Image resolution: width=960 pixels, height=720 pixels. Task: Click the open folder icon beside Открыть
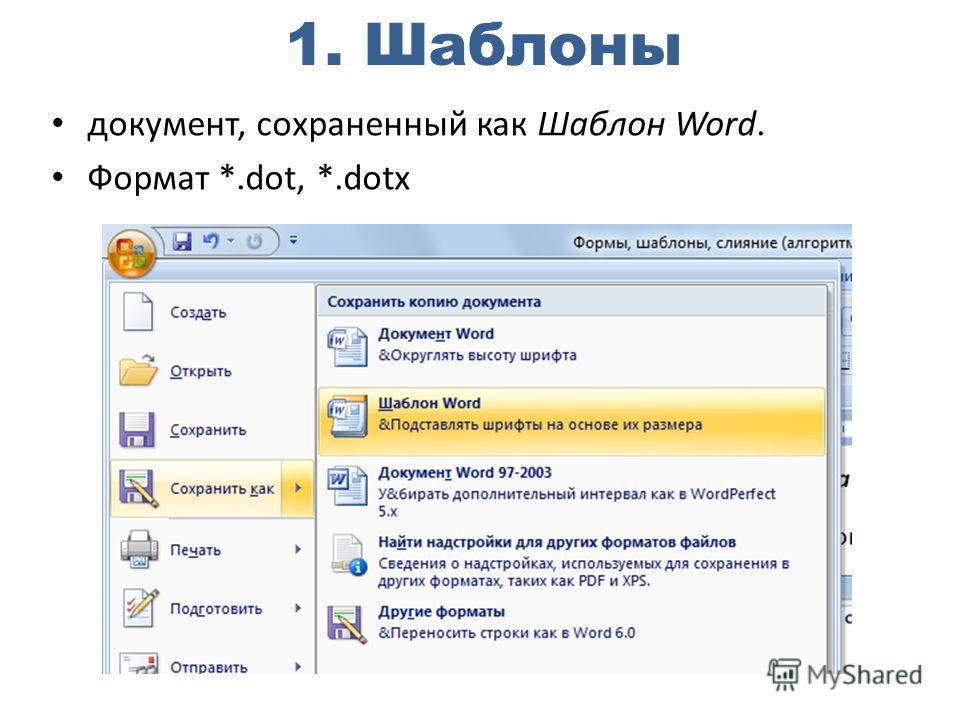138,370
